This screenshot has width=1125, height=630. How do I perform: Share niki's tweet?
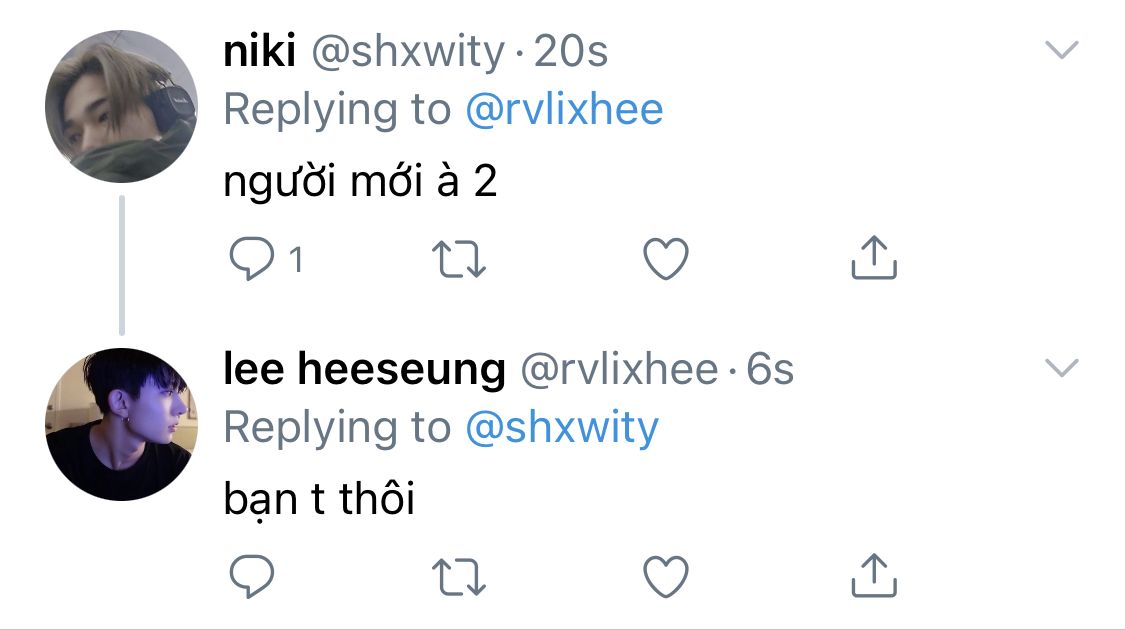point(873,258)
